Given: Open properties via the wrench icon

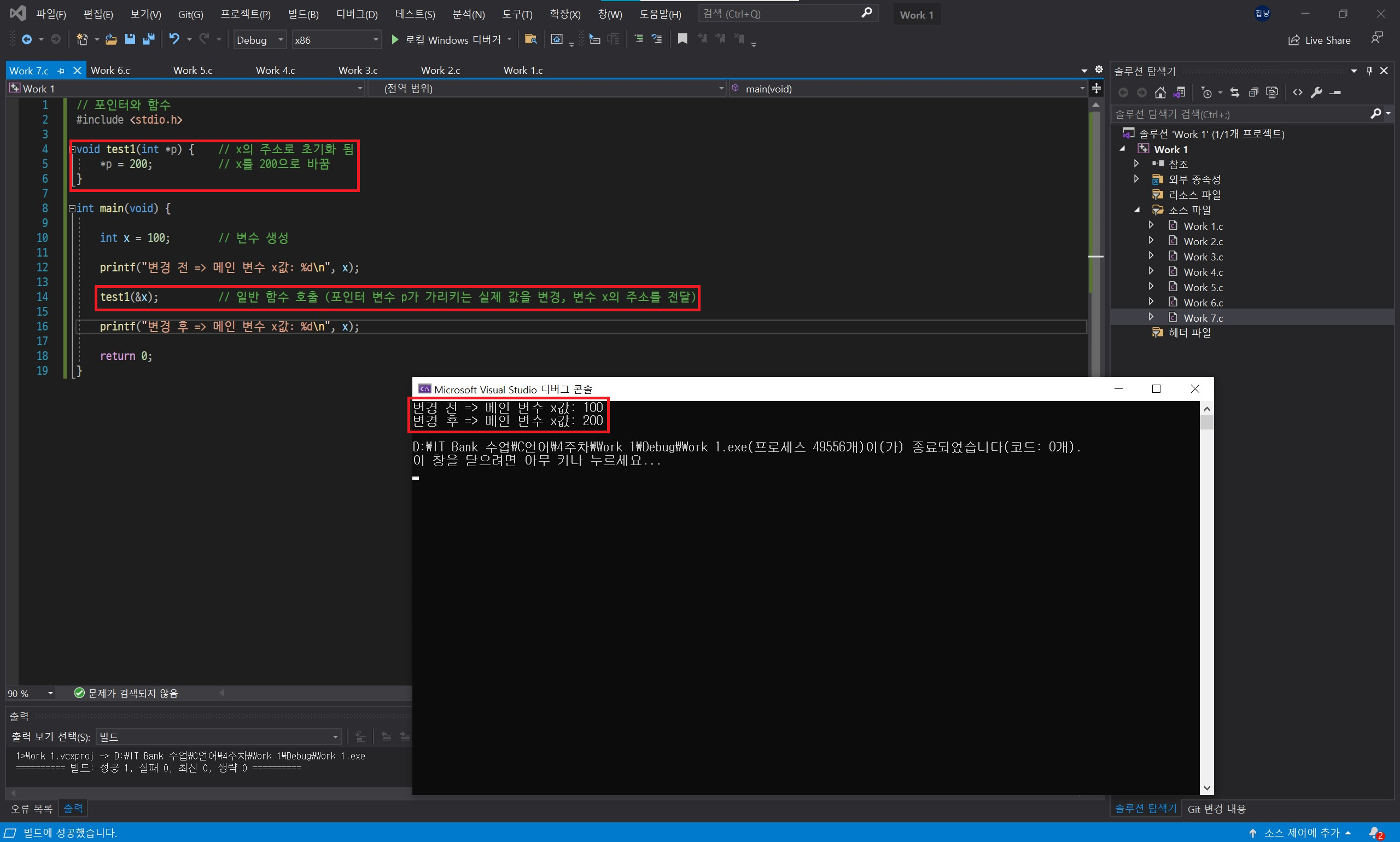Looking at the screenshot, I should tap(1316, 92).
